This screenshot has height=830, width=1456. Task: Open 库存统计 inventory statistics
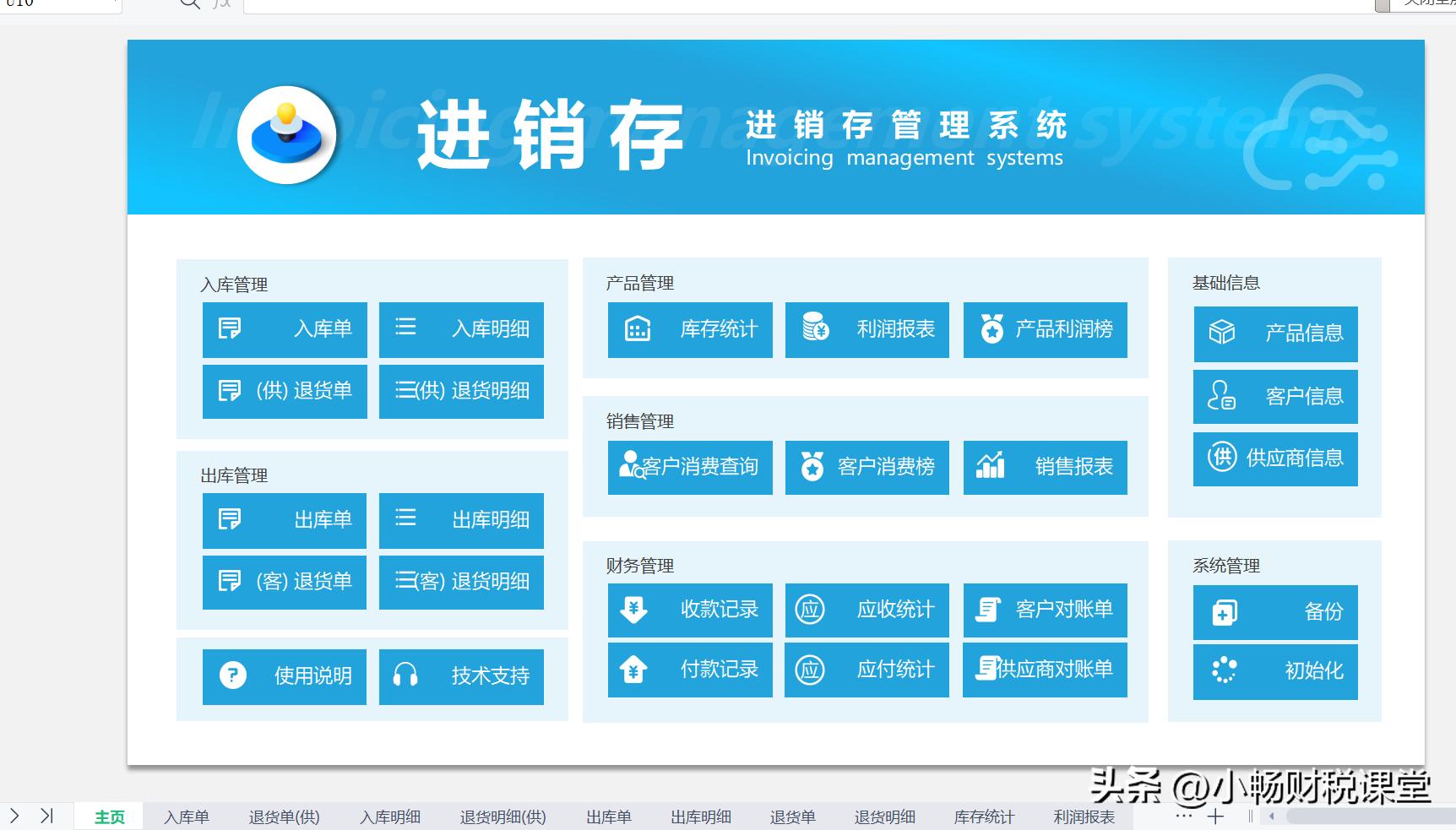[x=690, y=330]
